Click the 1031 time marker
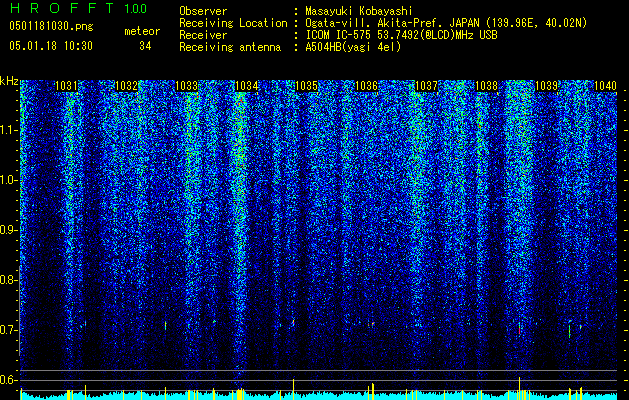The image size is (629, 400). point(67,86)
